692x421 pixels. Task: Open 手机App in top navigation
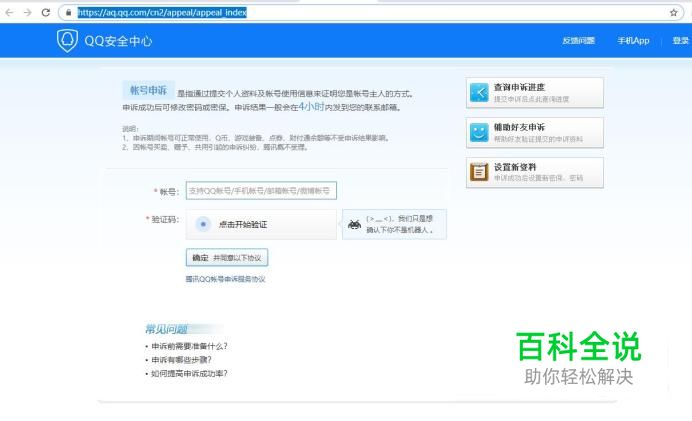[633, 41]
